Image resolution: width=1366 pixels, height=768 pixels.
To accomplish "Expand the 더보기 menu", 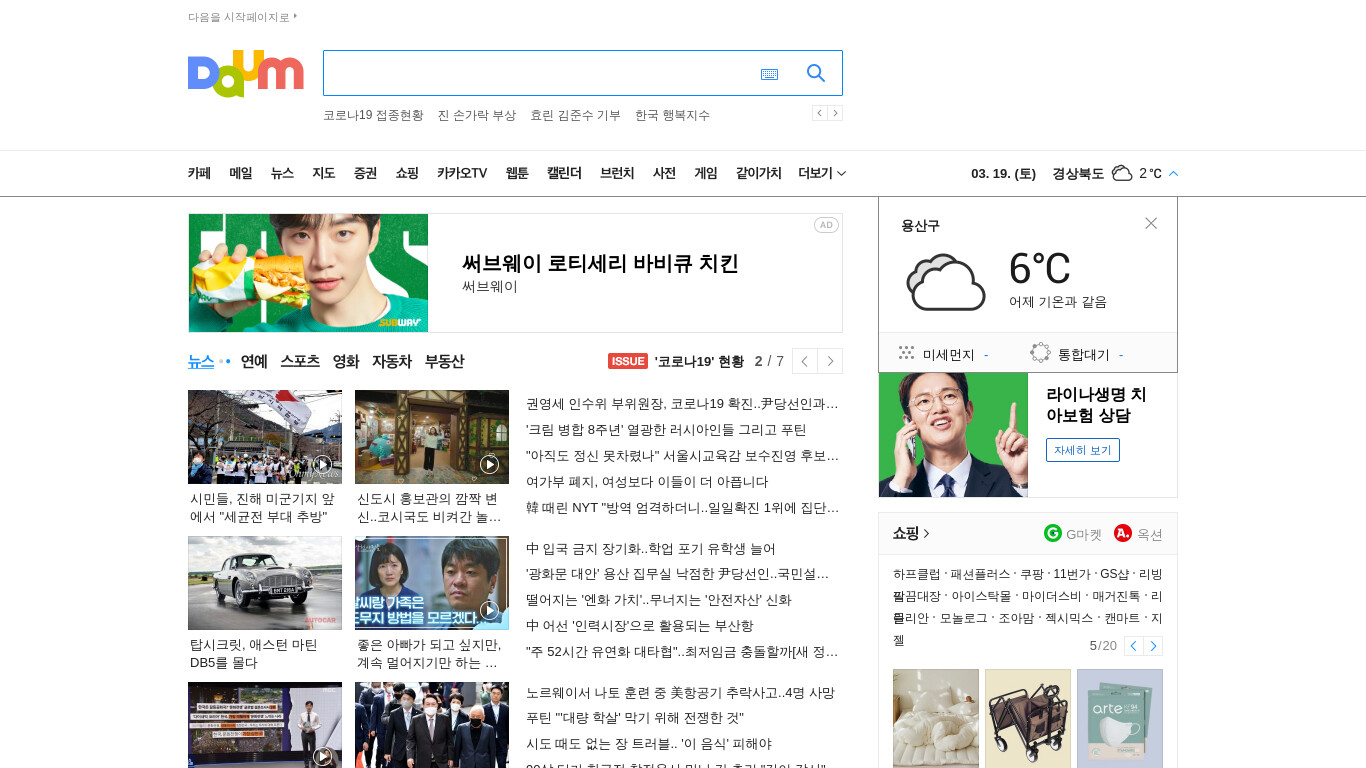I will coord(822,173).
